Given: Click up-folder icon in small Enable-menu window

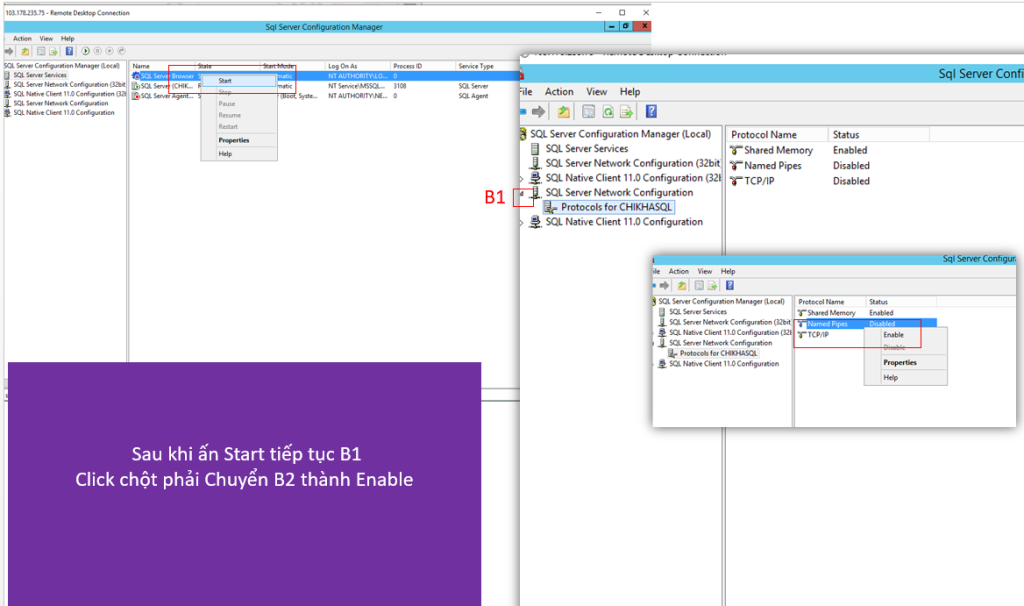Looking at the screenshot, I should tap(682, 285).
